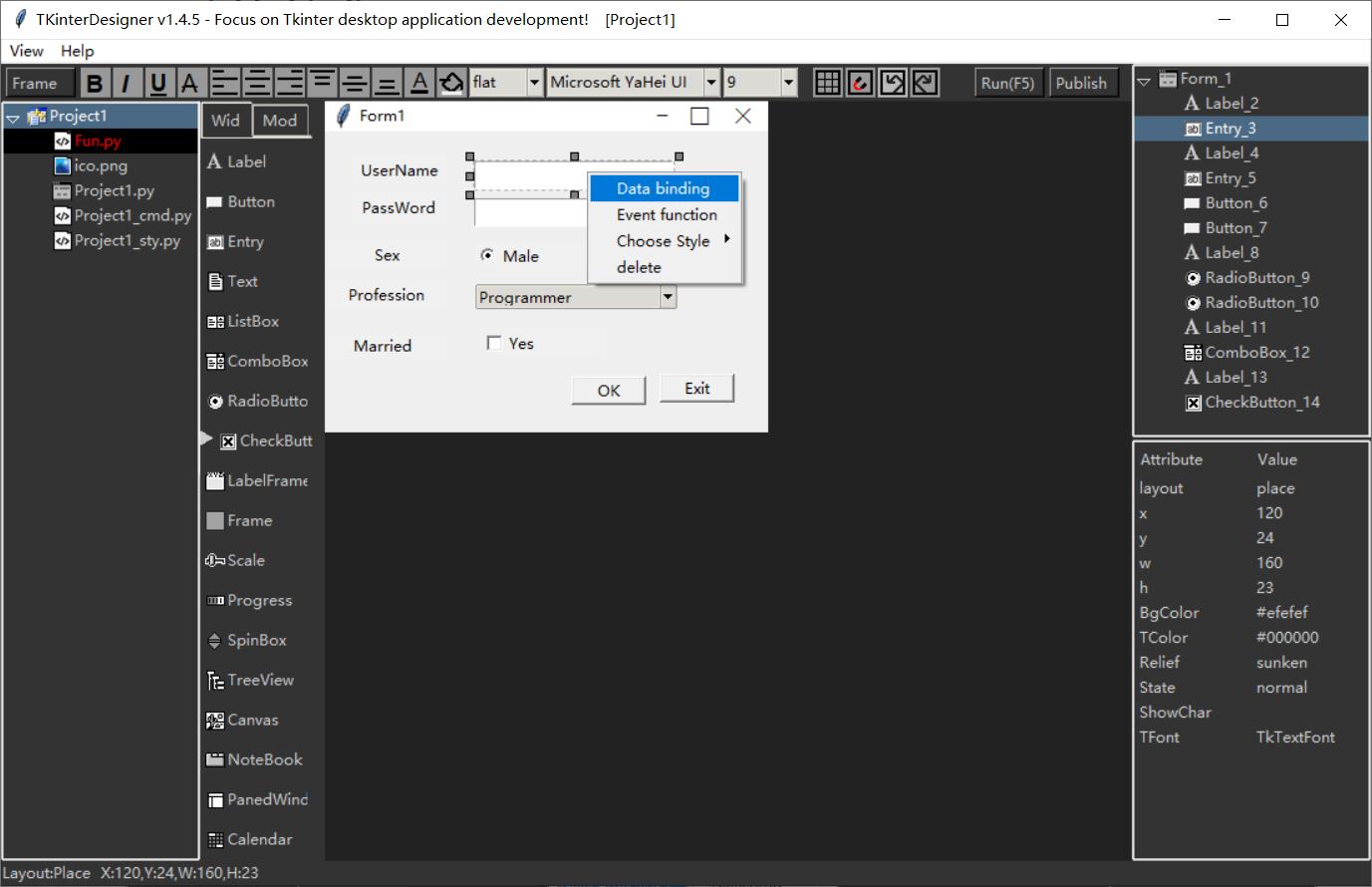Select Label_2 in the widget tree
This screenshot has width=1372, height=887.
pos(1232,103)
